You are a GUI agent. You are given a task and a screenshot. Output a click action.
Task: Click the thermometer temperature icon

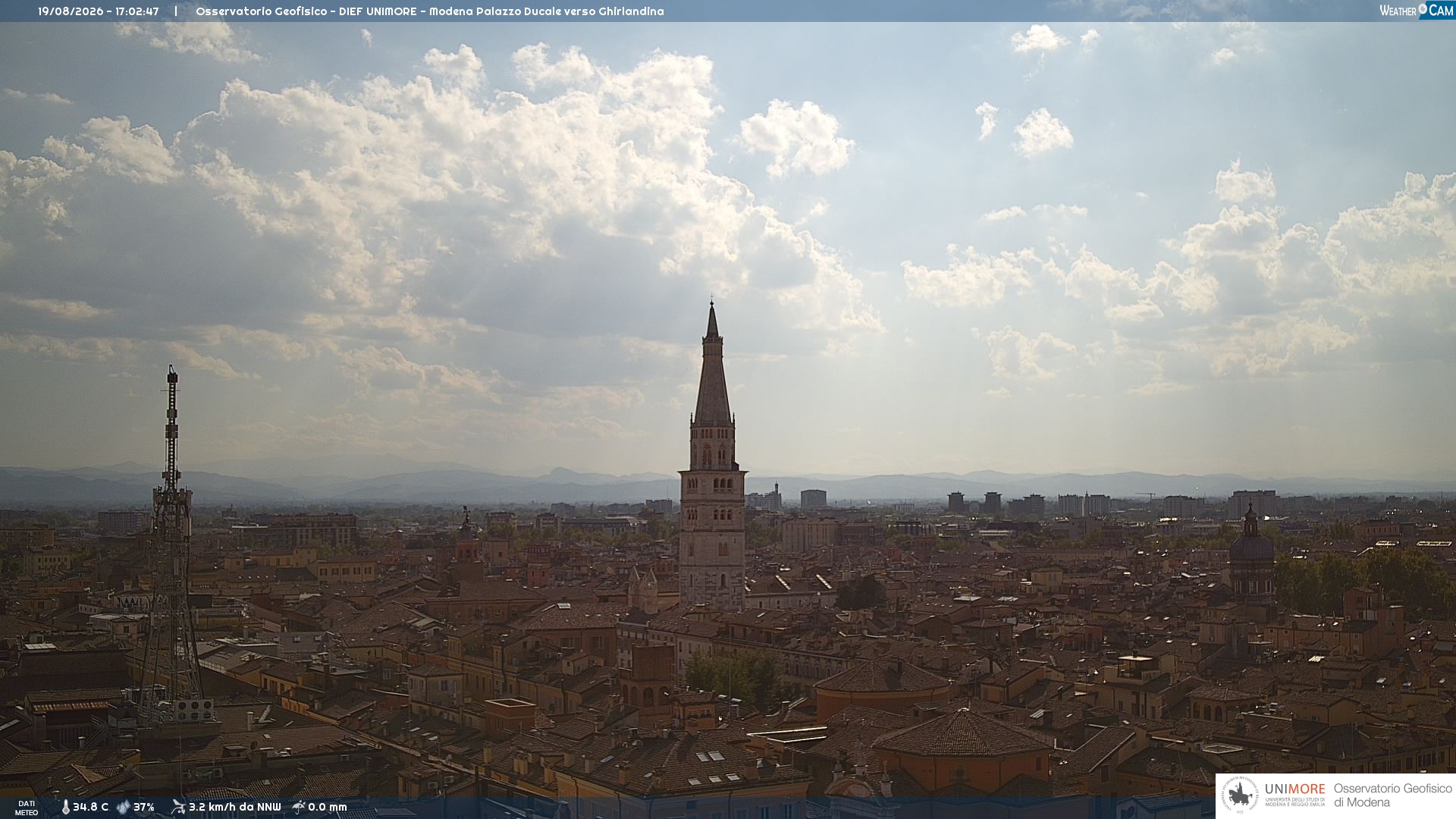tap(65, 807)
